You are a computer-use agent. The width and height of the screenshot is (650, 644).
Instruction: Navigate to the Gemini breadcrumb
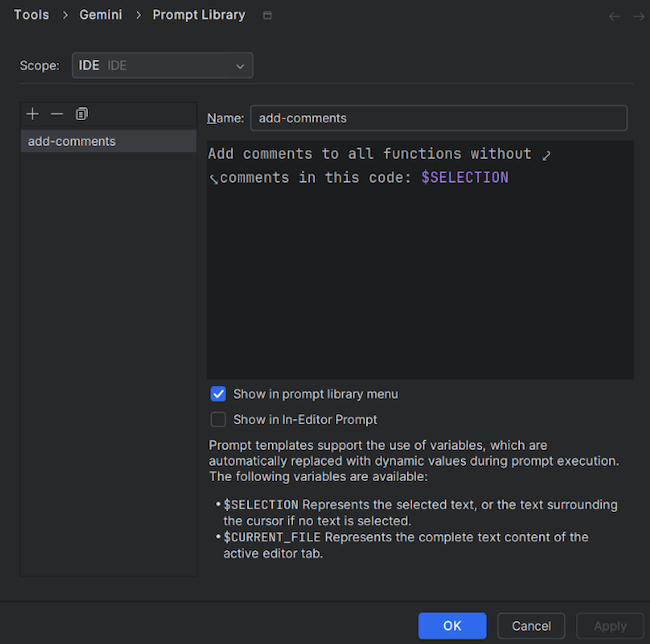[x=101, y=15]
